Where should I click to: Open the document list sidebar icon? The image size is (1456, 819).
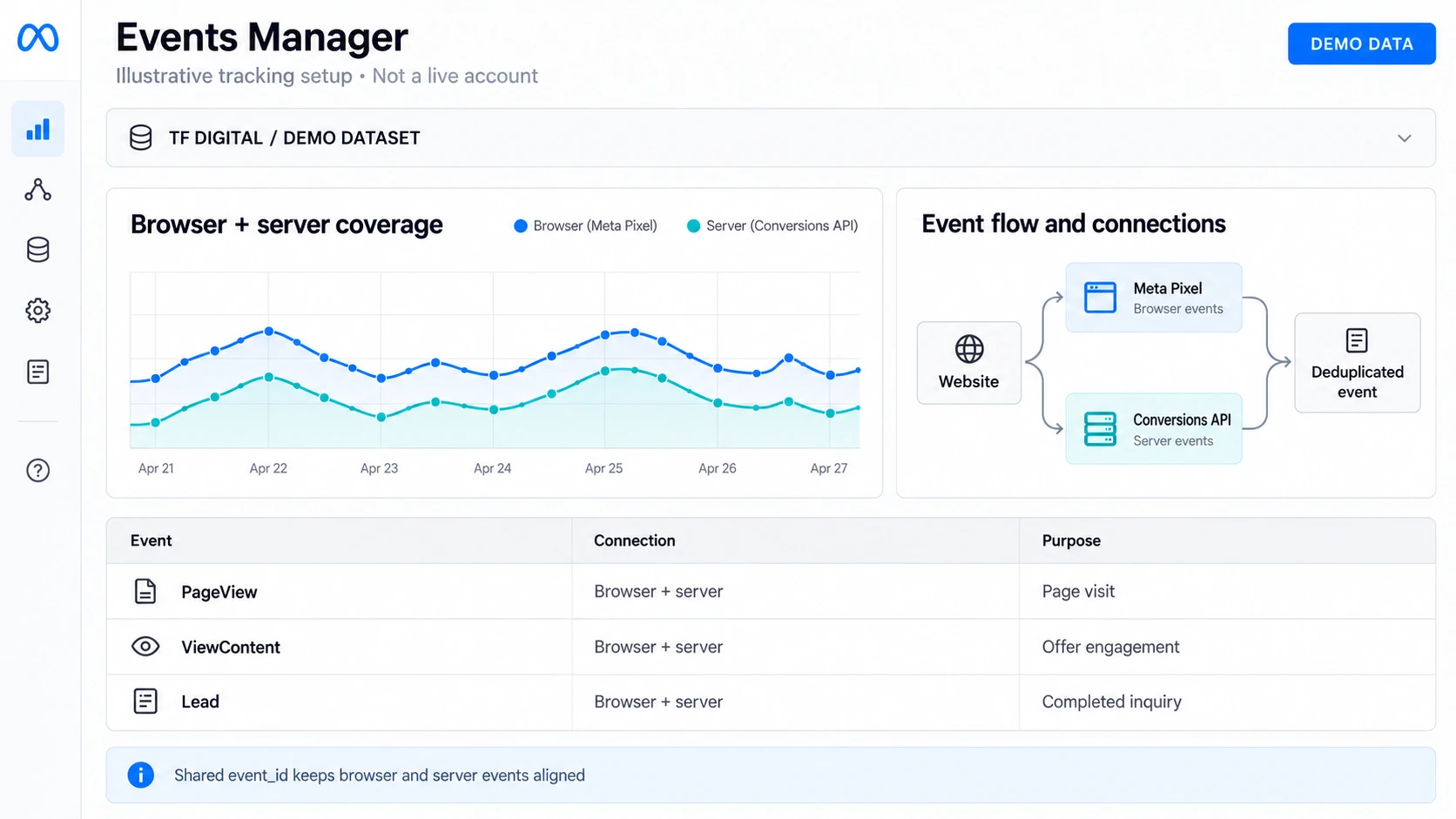[38, 372]
